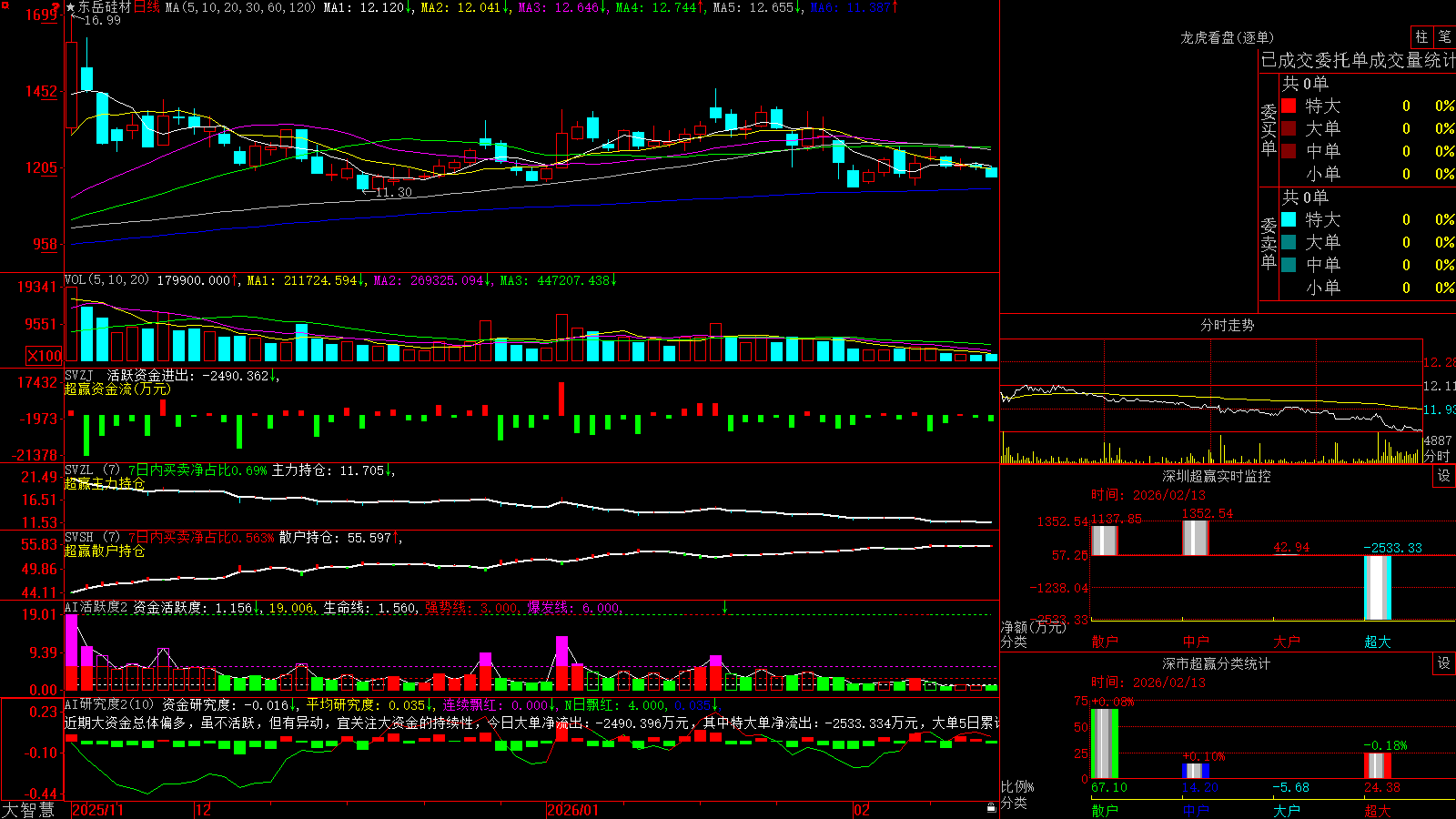
Task: Click the intraday price 11.93 on 分时走势
Action: click(1440, 409)
